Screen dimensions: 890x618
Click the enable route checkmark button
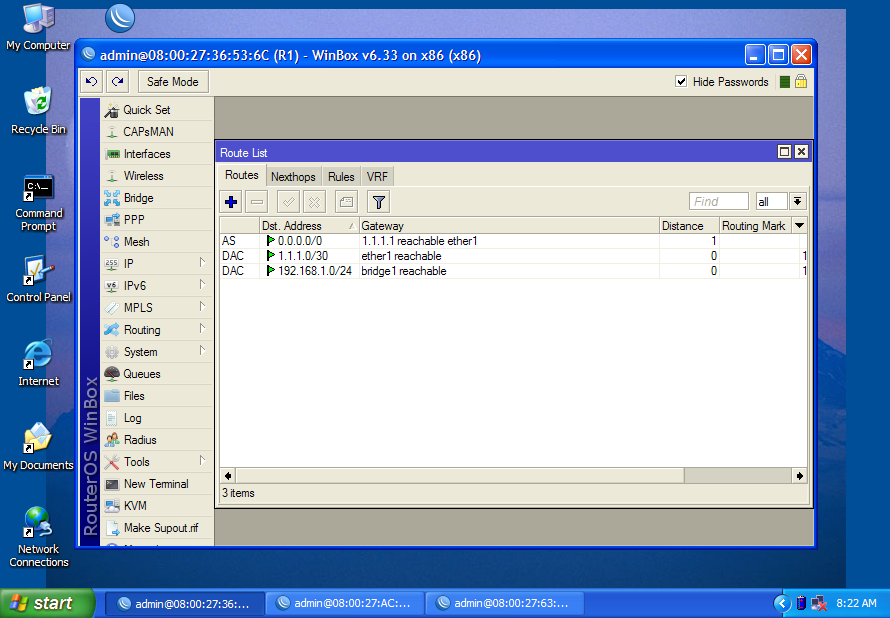[x=288, y=201]
